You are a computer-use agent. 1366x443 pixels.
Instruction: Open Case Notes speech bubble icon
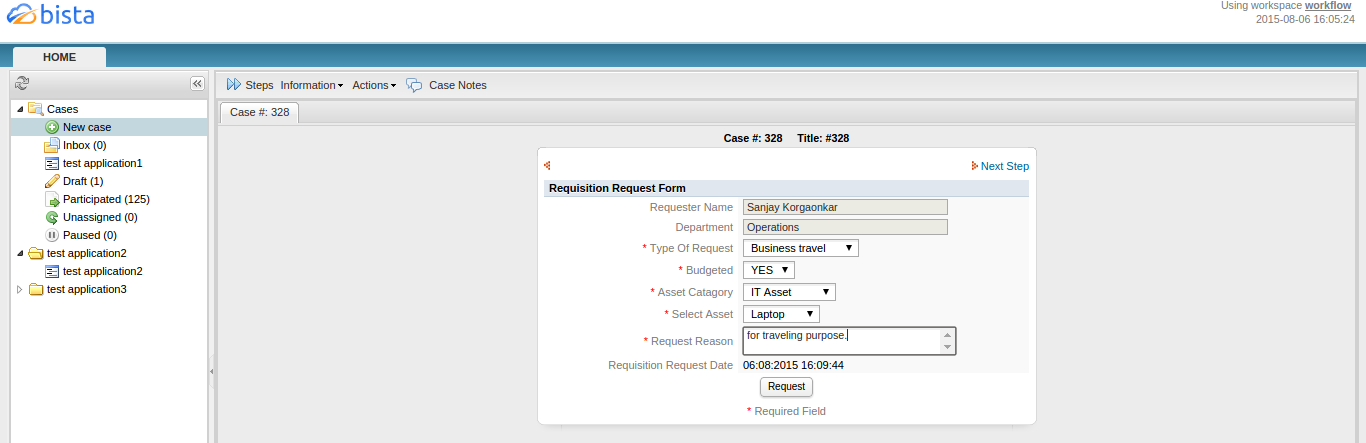click(414, 86)
